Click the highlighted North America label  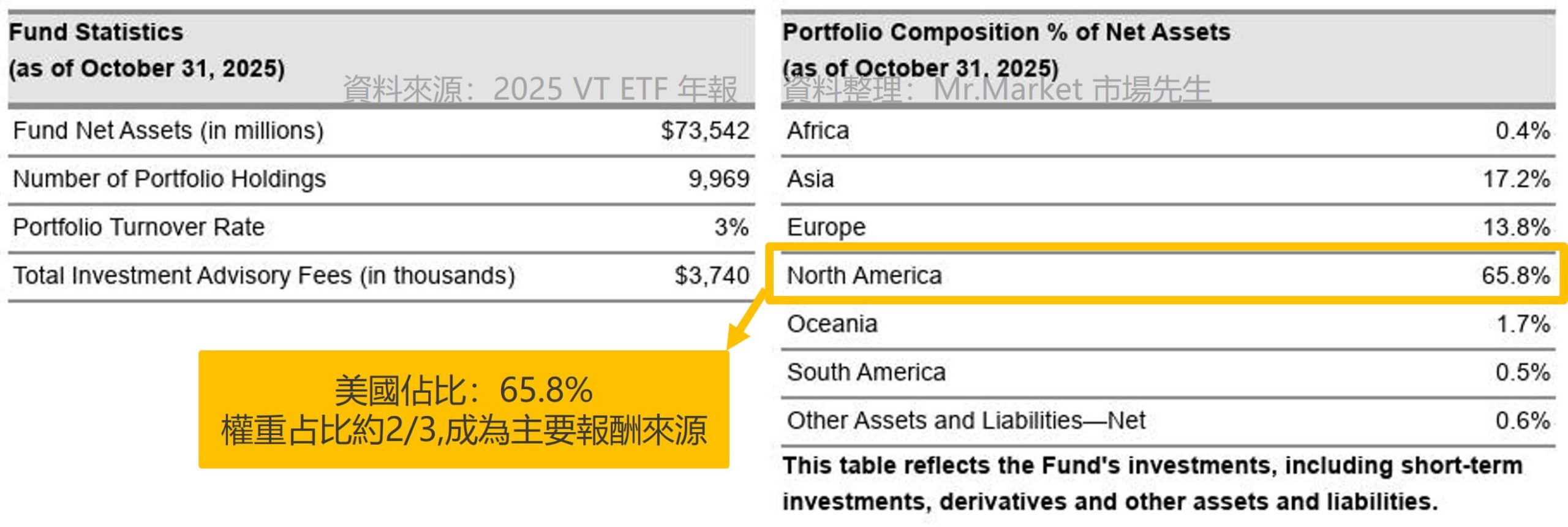click(x=864, y=276)
